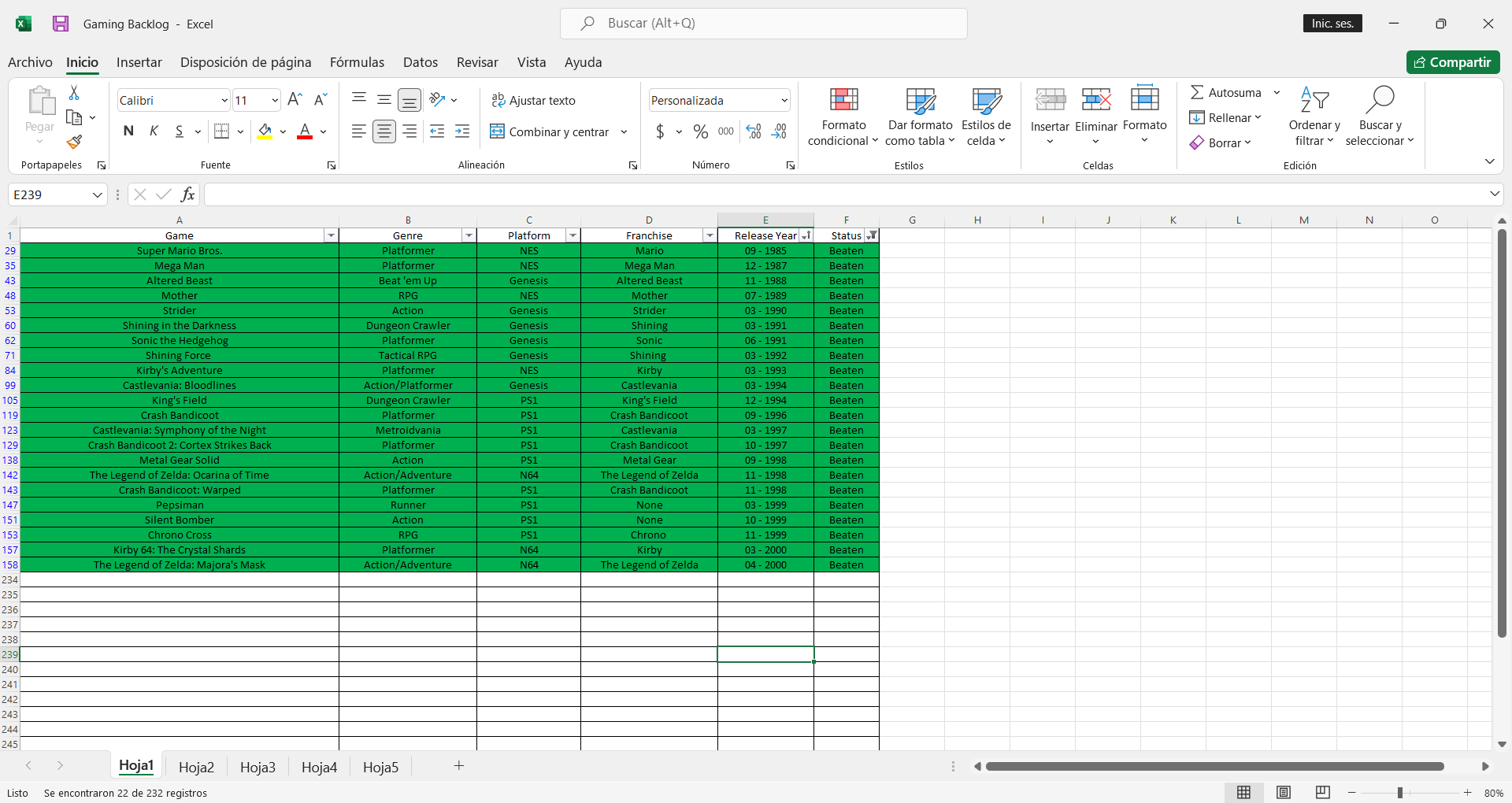Open the Calibri font name dropdown

(x=224, y=101)
